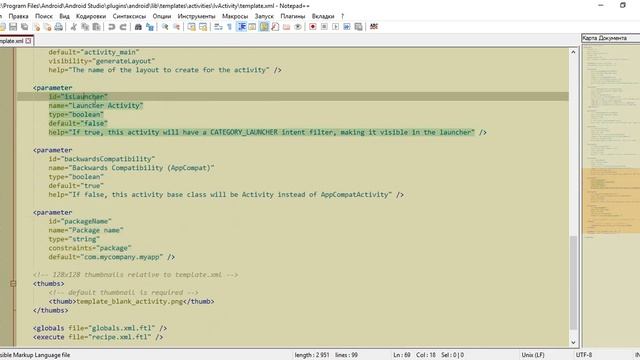Undo the last edit via toolbar
The height and width of the screenshot is (360, 640).
click(x=111, y=27)
